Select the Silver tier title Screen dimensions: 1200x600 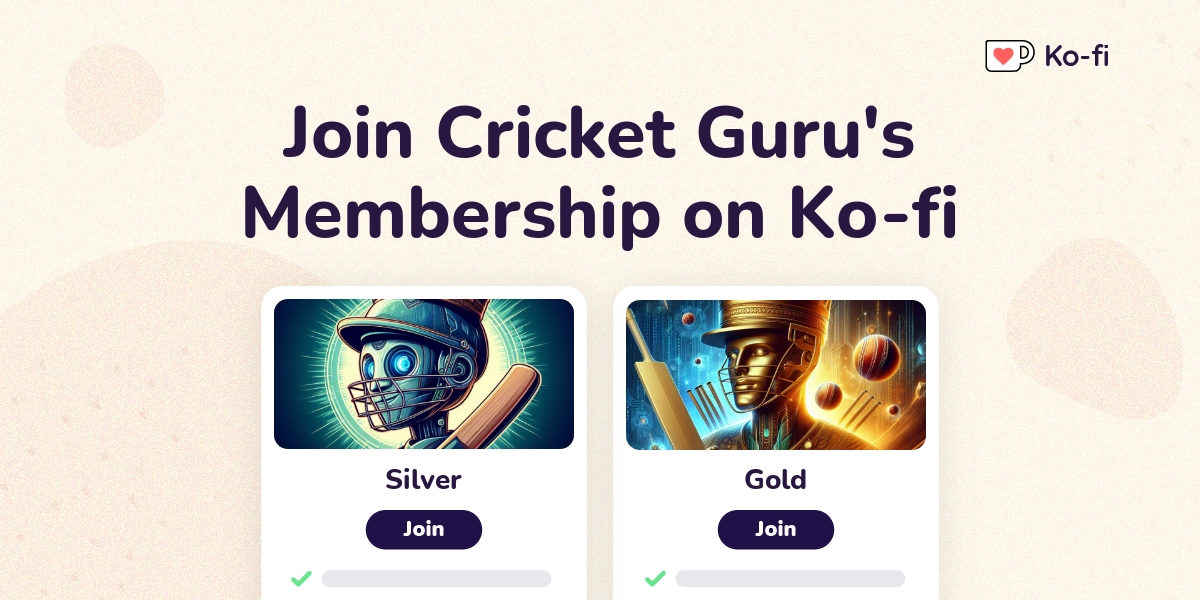click(x=424, y=480)
